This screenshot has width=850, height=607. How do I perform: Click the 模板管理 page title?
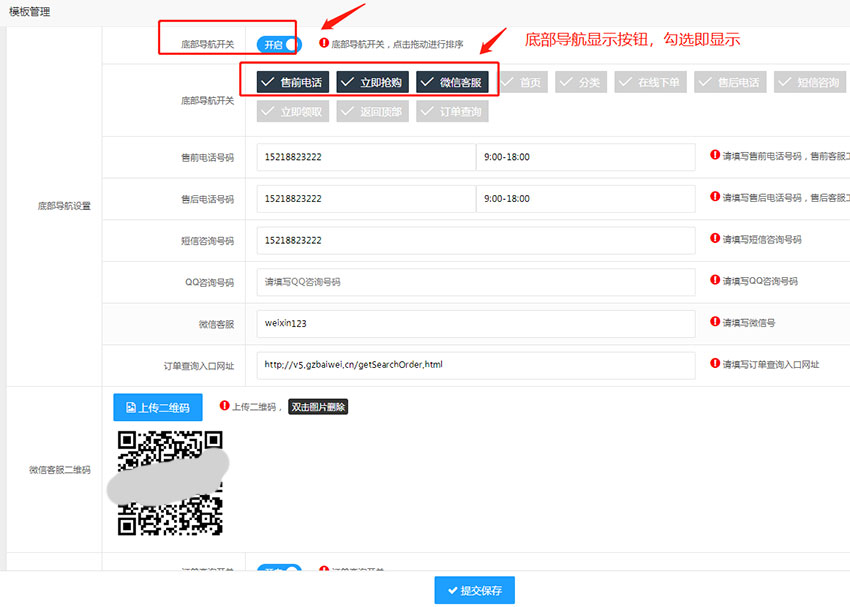[x=30, y=12]
